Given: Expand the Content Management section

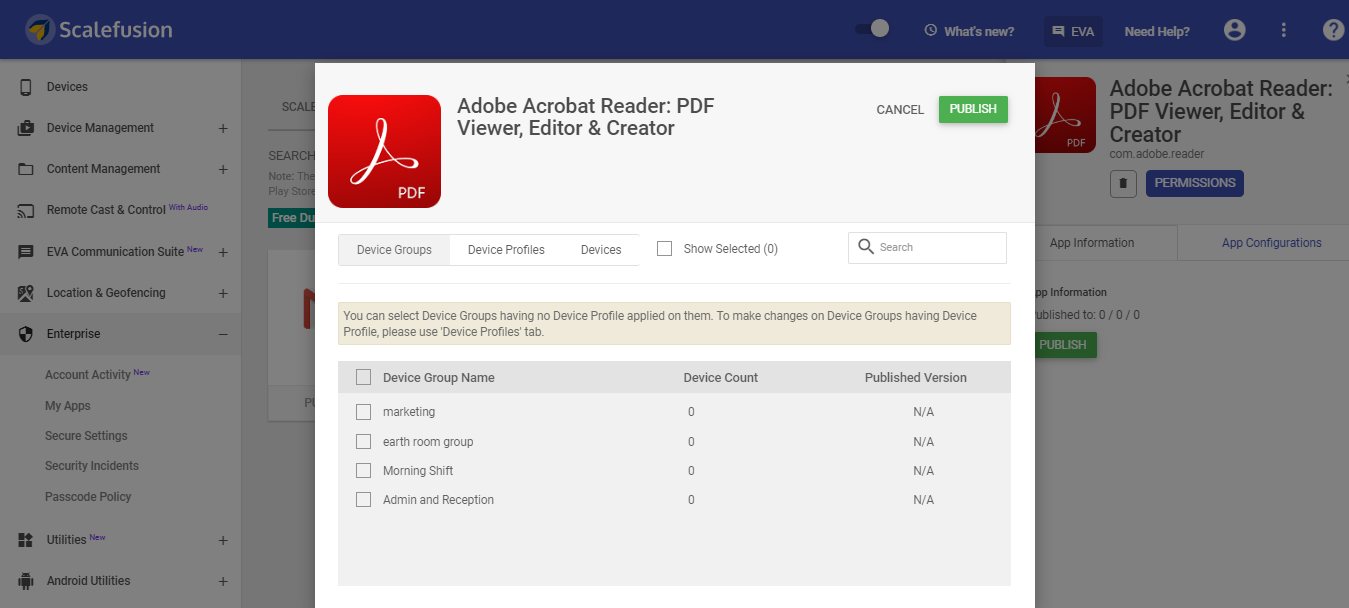Looking at the screenshot, I should 223,169.
